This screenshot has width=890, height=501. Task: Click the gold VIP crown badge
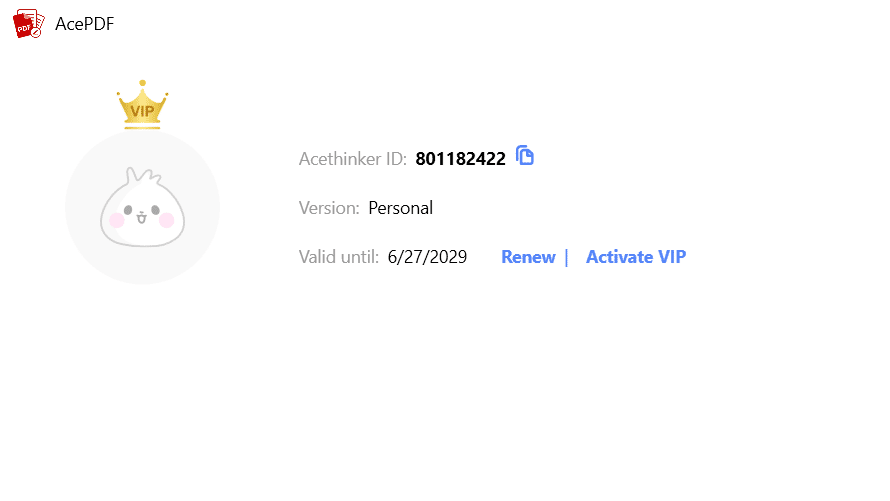click(142, 110)
